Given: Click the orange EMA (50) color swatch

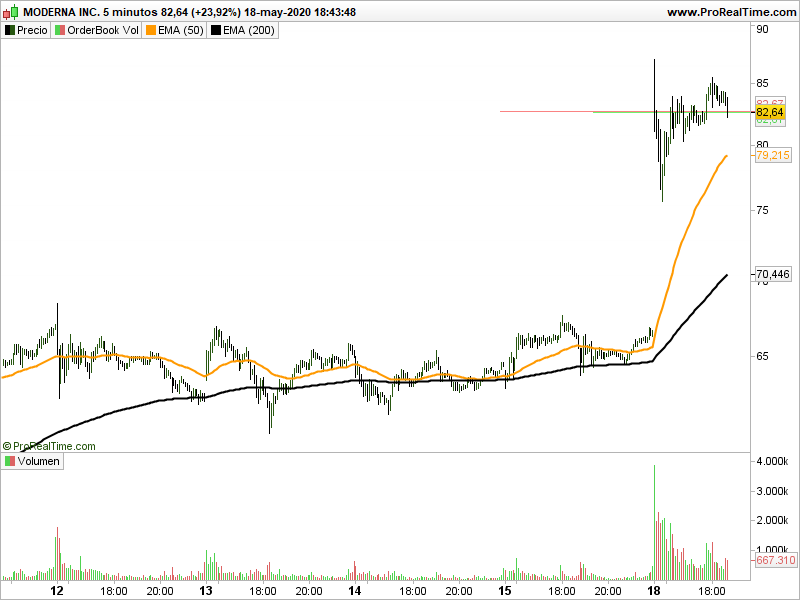Looking at the screenshot, I should click(151, 31).
